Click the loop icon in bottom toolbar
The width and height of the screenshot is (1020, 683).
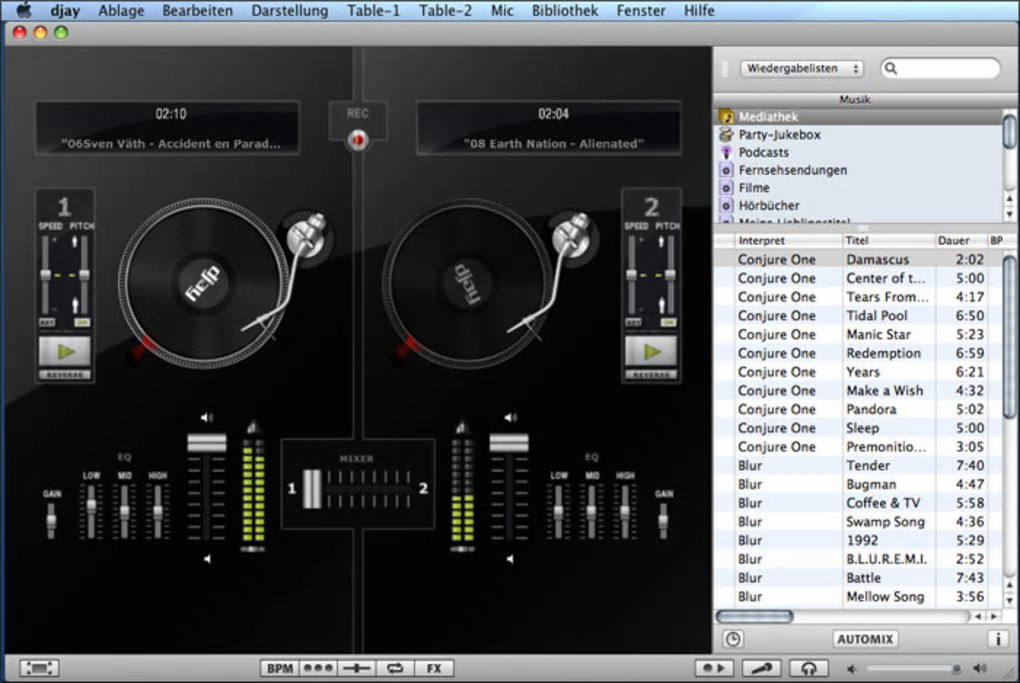395,668
